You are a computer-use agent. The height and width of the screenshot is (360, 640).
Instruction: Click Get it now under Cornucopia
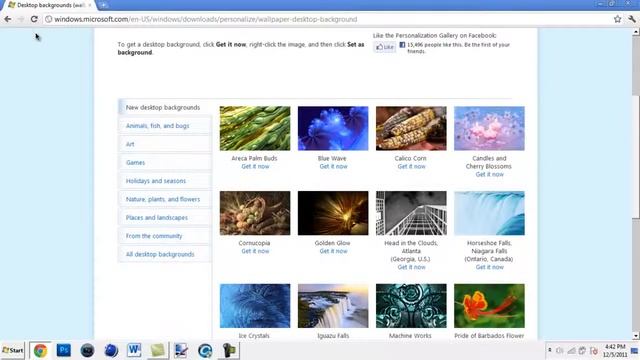pyautogui.click(x=255, y=251)
